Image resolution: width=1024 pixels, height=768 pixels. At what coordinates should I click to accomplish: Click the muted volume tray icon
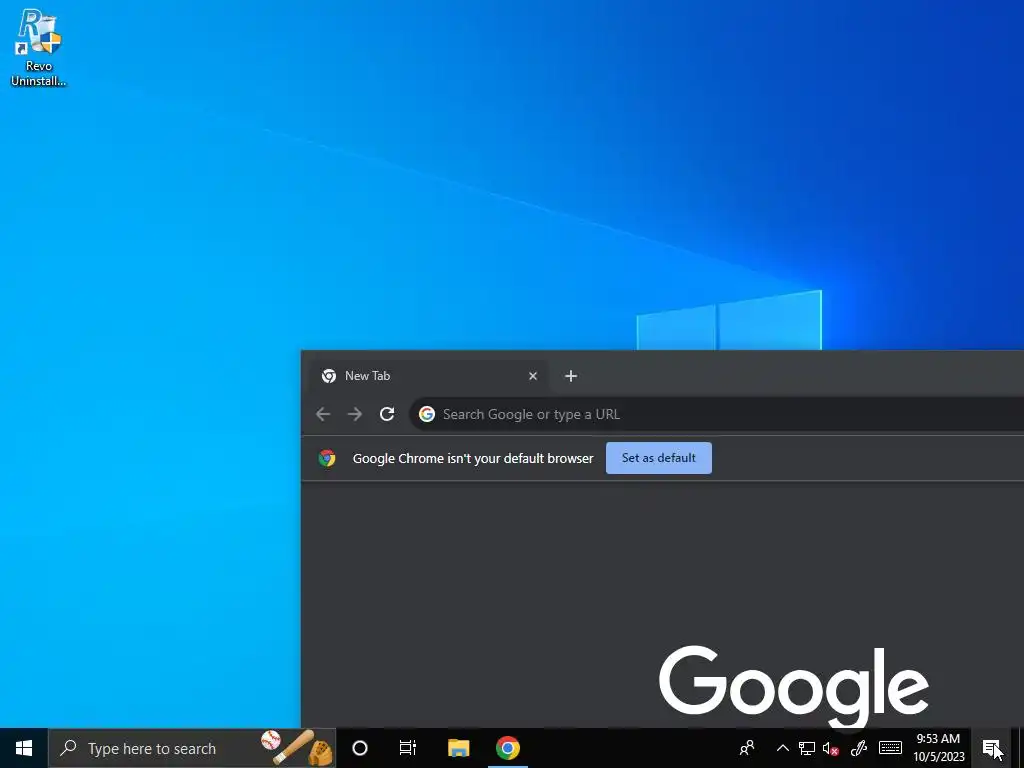tap(831, 748)
